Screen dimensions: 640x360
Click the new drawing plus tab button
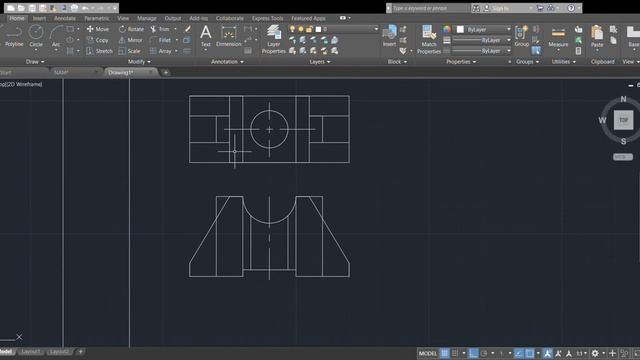(x=166, y=73)
